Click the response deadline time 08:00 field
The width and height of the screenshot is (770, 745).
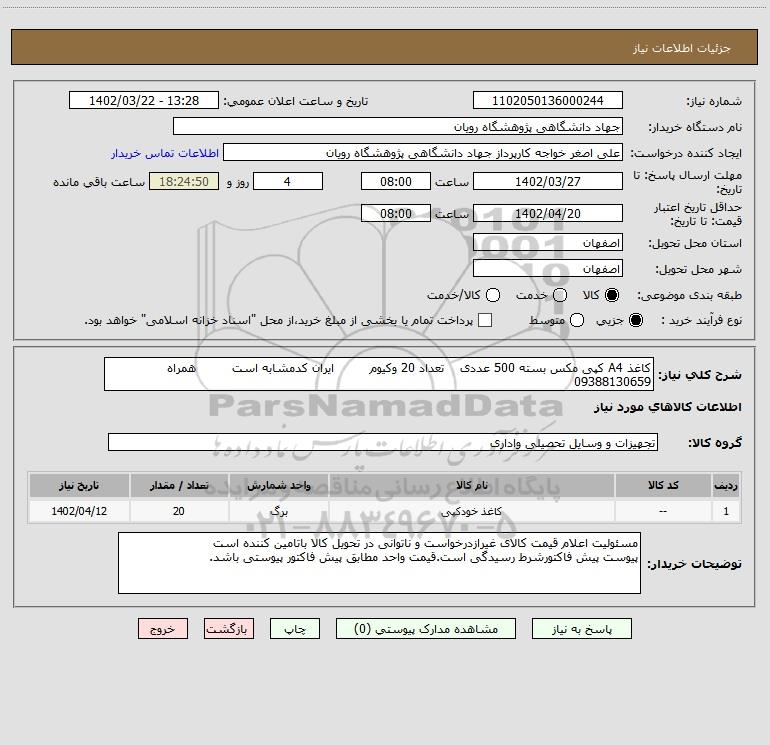pos(396,181)
